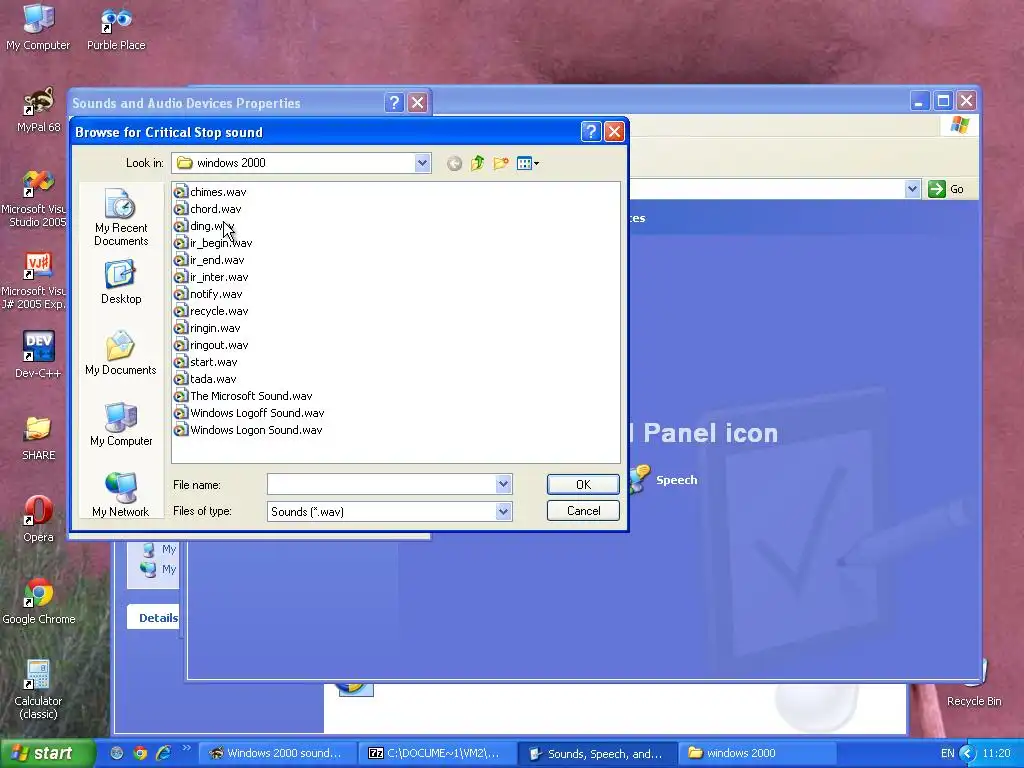Screen dimensions: 1024x768
Task: Select recycle.wav file
Action: [x=212, y=311]
